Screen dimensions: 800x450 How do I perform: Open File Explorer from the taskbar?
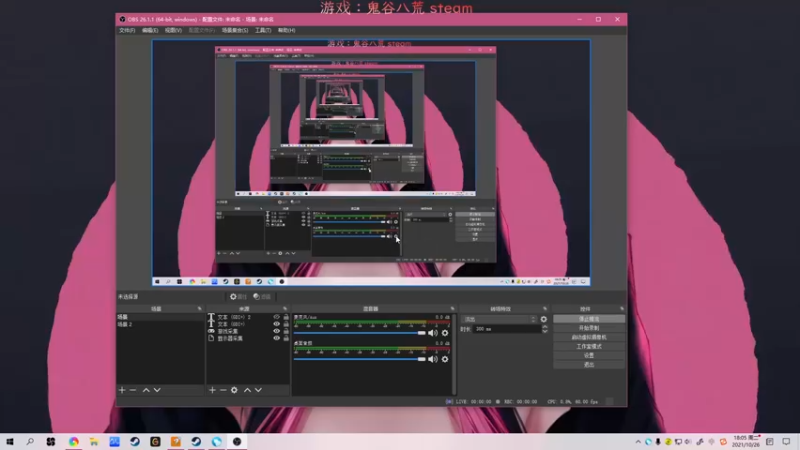click(x=94, y=441)
